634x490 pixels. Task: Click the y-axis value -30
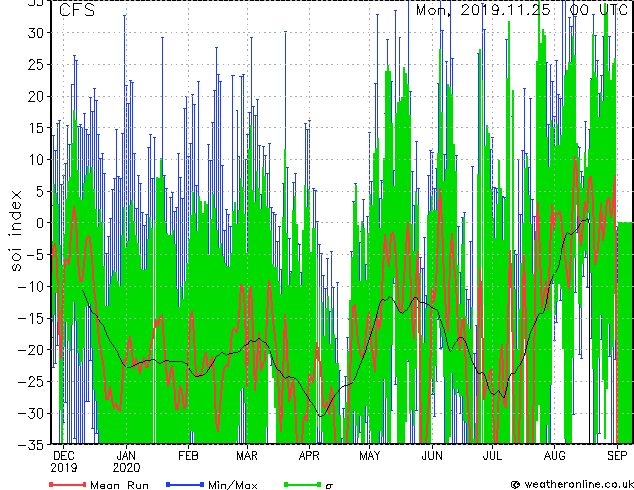(x=31, y=413)
